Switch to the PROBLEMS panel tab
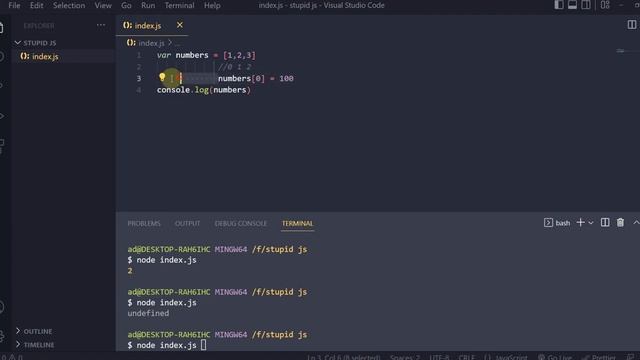This screenshot has width=640, height=360. click(x=144, y=223)
